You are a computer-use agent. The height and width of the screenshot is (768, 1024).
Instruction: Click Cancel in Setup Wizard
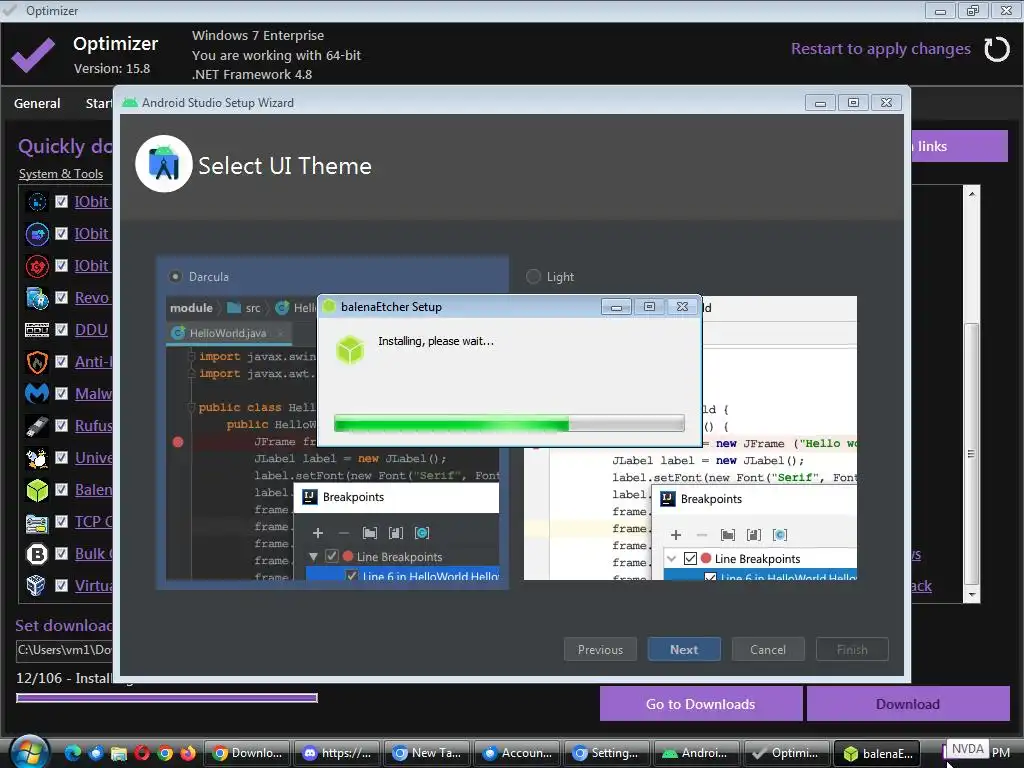(x=768, y=650)
